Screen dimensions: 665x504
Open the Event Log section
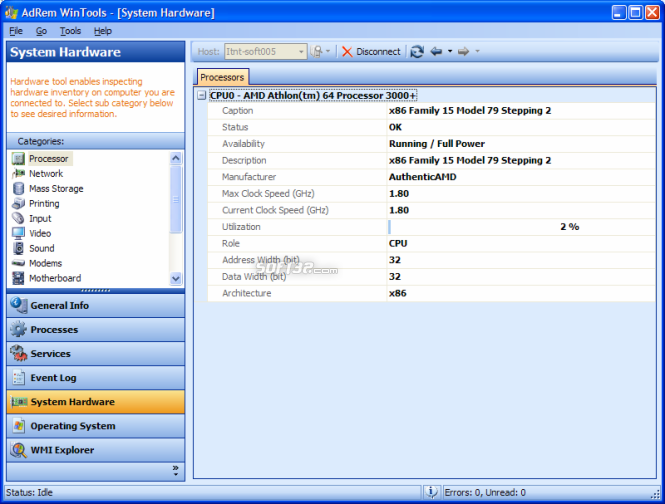96,378
